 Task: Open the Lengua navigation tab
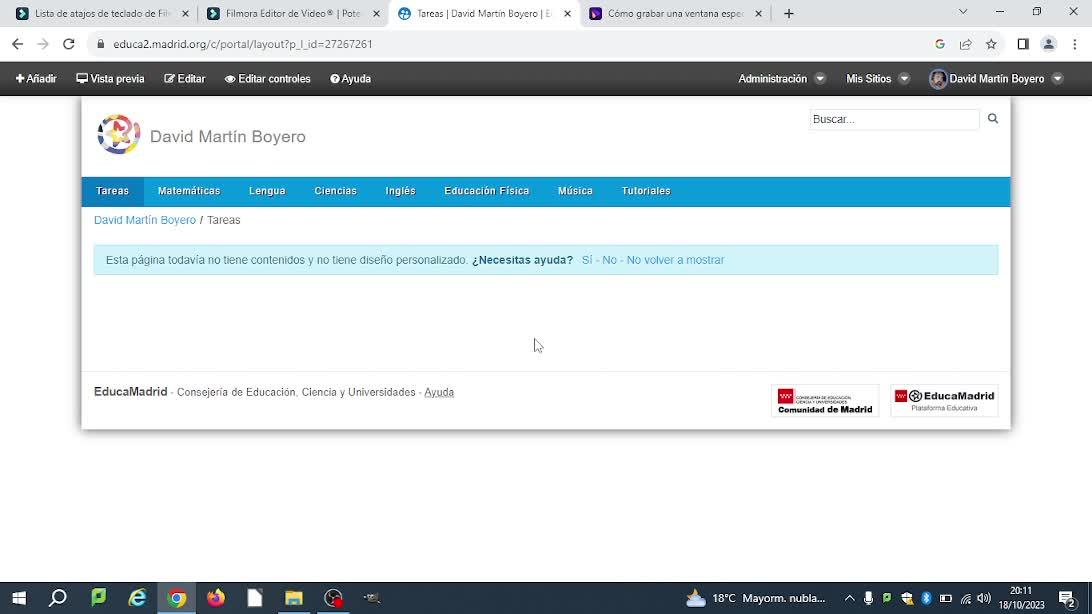267,191
